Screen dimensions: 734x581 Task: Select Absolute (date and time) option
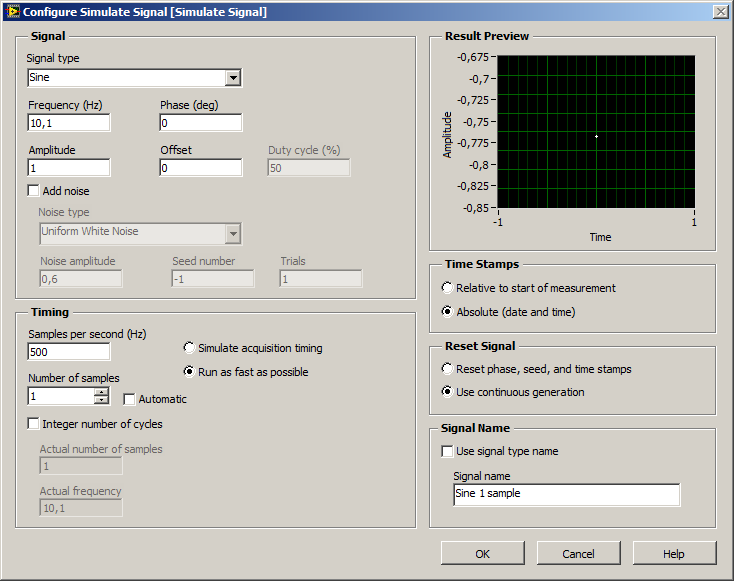(x=448, y=311)
